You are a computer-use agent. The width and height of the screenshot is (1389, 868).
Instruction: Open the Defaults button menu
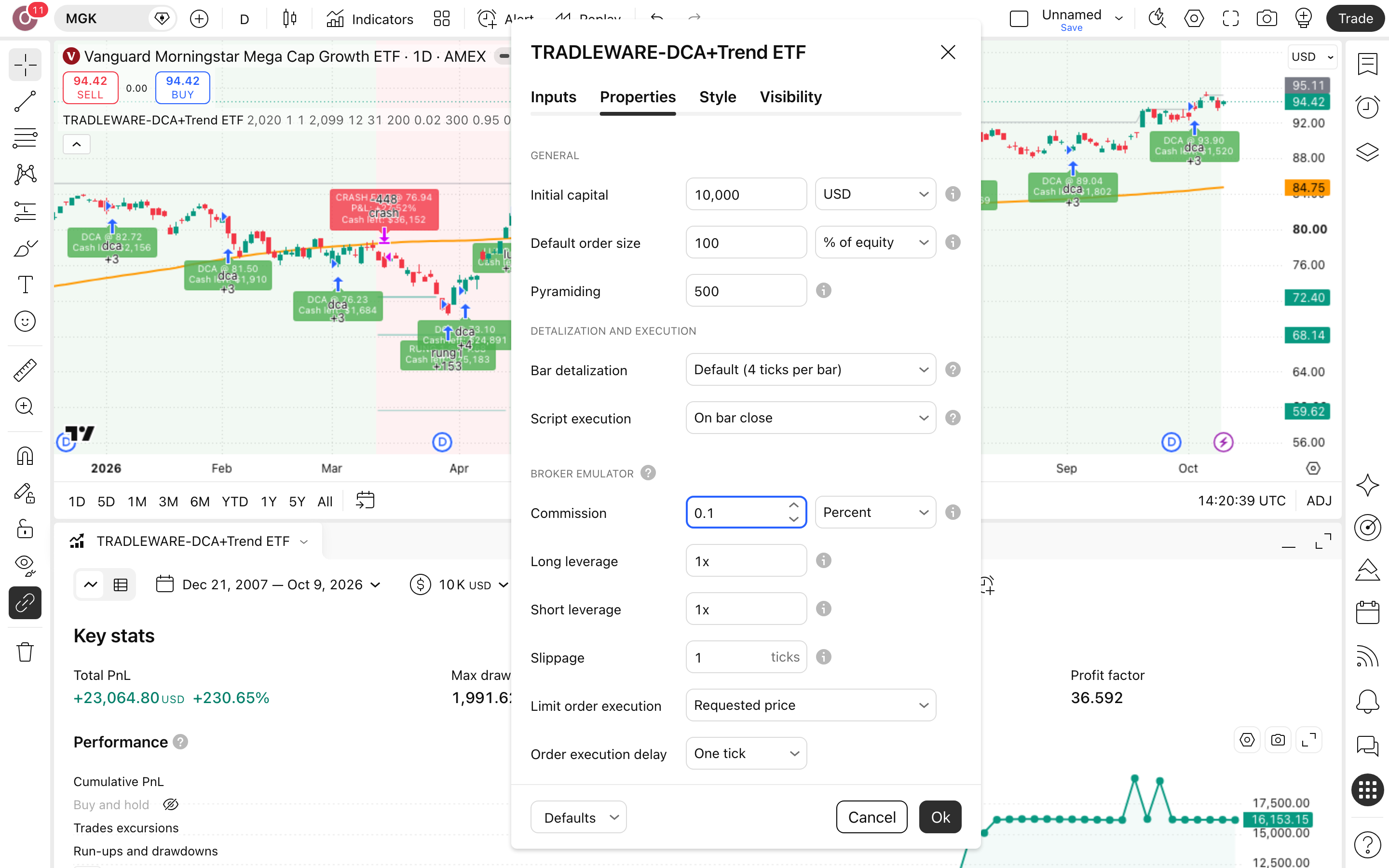click(578, 817)
